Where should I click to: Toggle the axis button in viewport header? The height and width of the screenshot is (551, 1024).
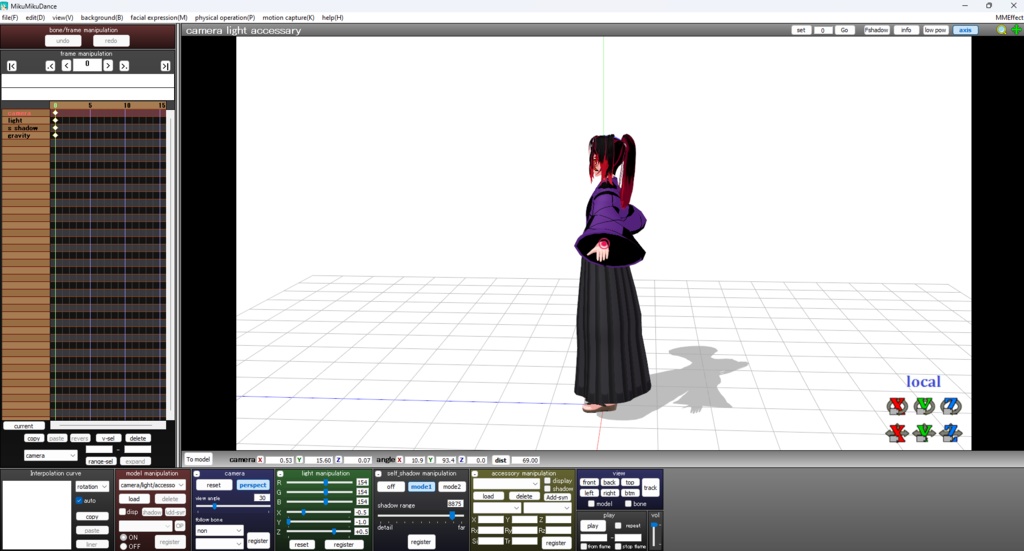pos(965,30)
